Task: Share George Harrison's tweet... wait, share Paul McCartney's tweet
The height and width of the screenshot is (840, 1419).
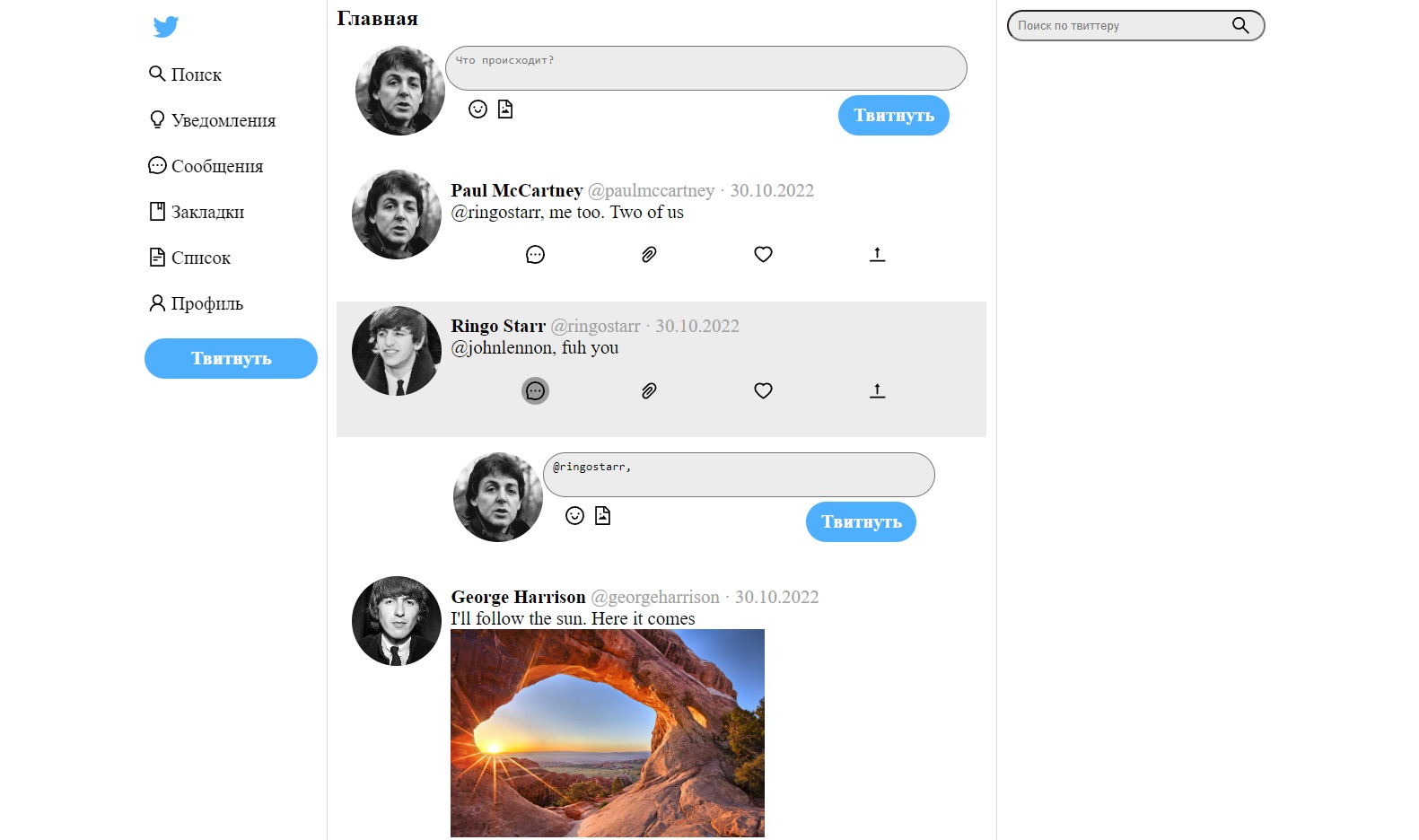Action: [x=877, y=254]
